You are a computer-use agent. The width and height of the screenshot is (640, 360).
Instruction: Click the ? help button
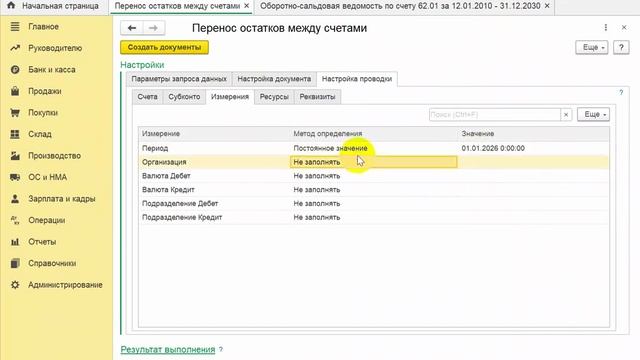pyautogui.click(x=621, y=47)
